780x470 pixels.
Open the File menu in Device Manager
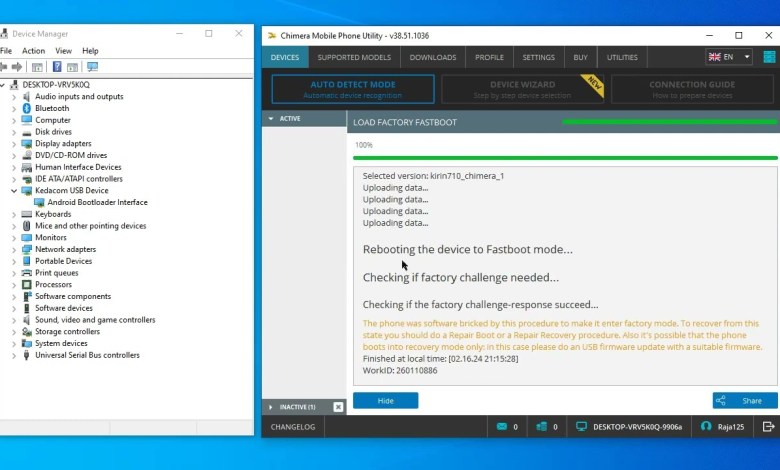(6, 51)
